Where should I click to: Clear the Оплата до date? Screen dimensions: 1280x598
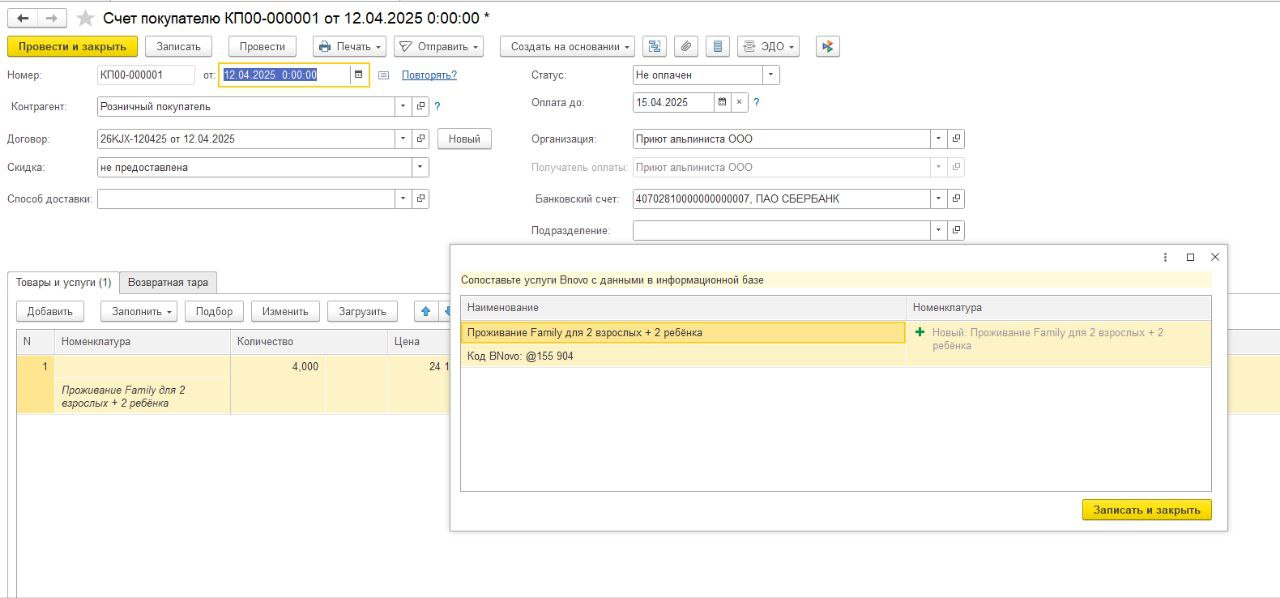pos(739,102)
